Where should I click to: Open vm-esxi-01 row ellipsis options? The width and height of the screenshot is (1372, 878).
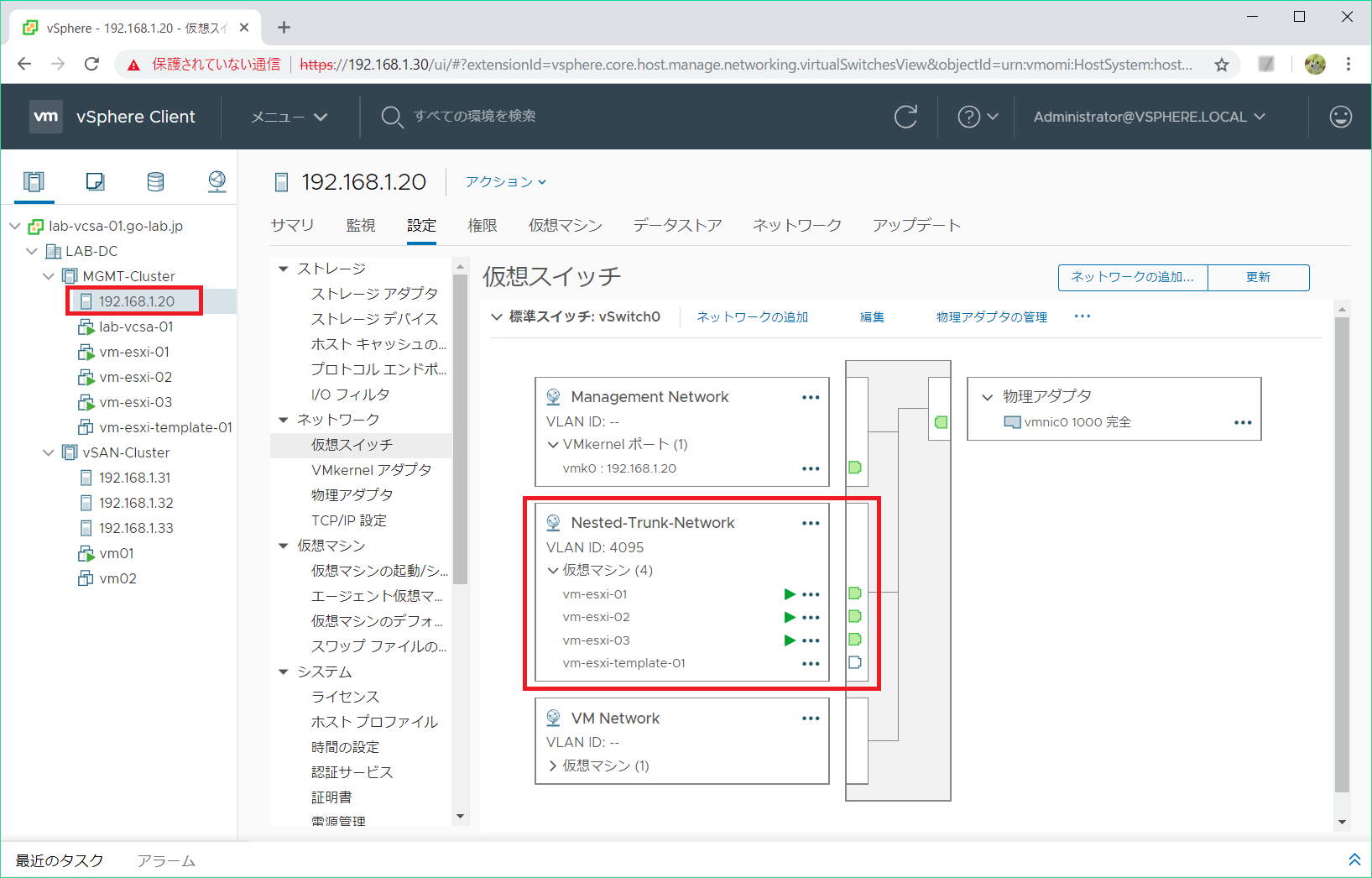(x=811, y=594)
